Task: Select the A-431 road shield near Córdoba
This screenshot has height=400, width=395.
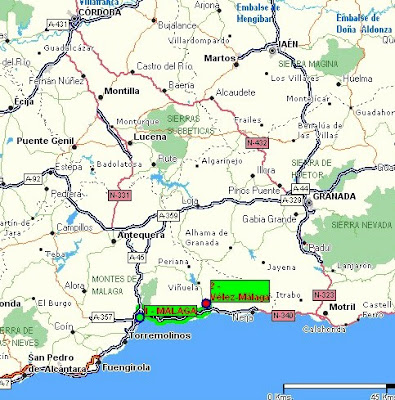Action: [58, 24]
